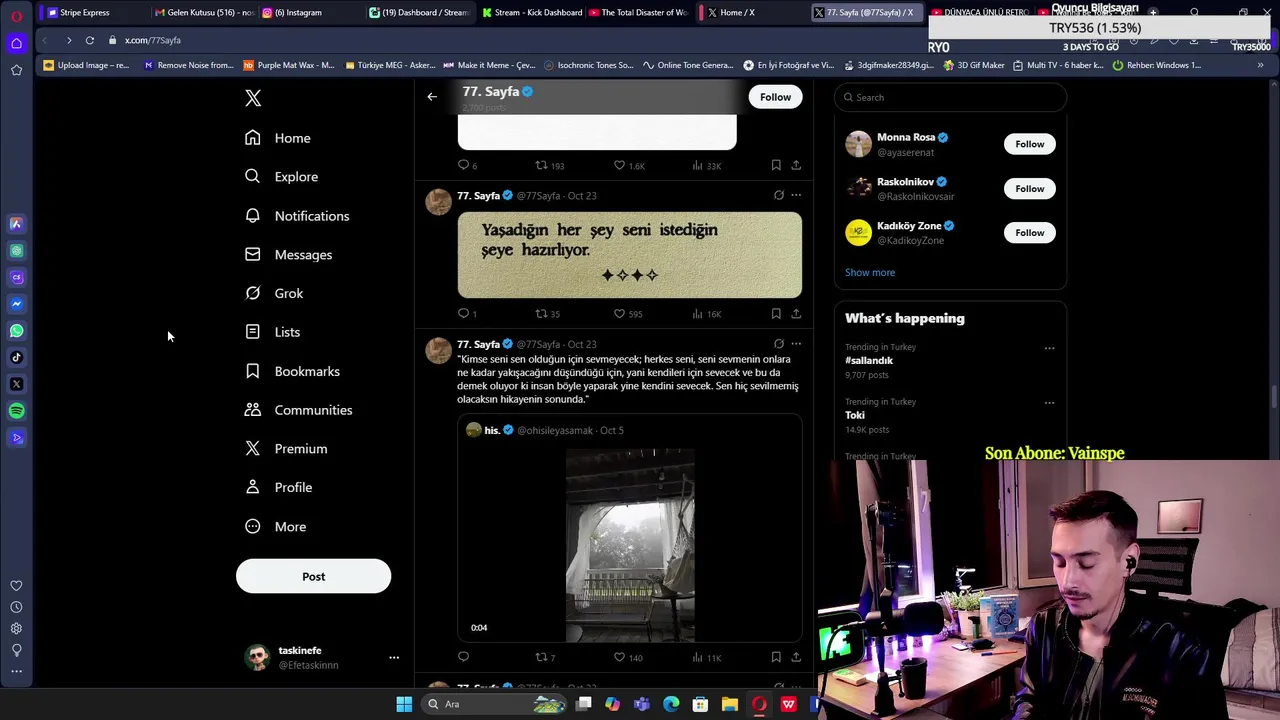Click the taskbar Ara search box
This screenshot has height=720, width=1280.
(x=495, y=704)
